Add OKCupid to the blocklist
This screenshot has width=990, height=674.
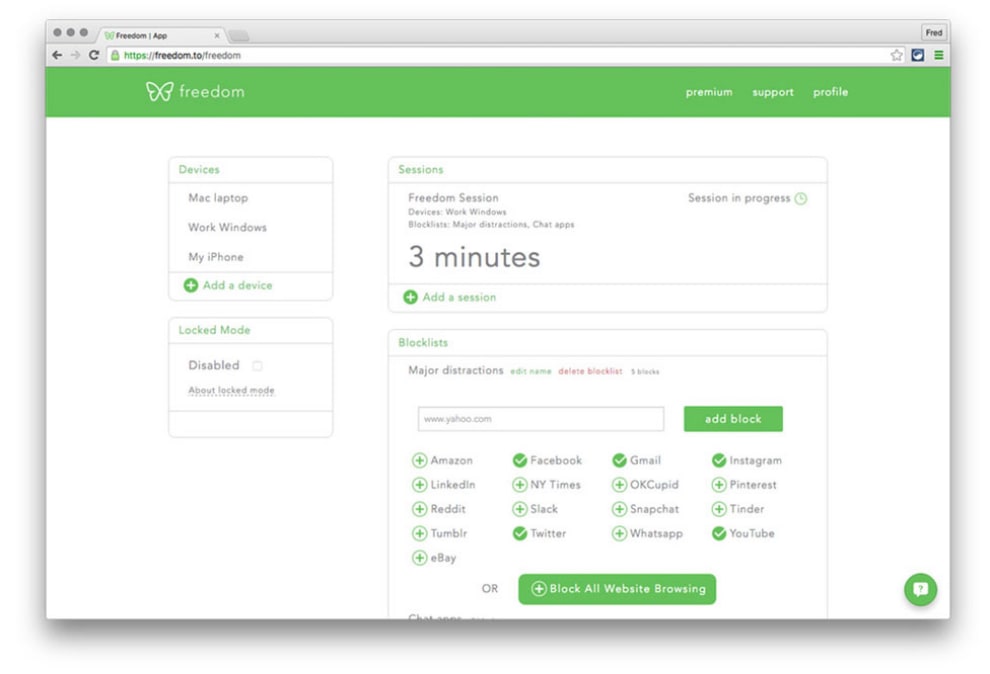click(x=619, y=485)
